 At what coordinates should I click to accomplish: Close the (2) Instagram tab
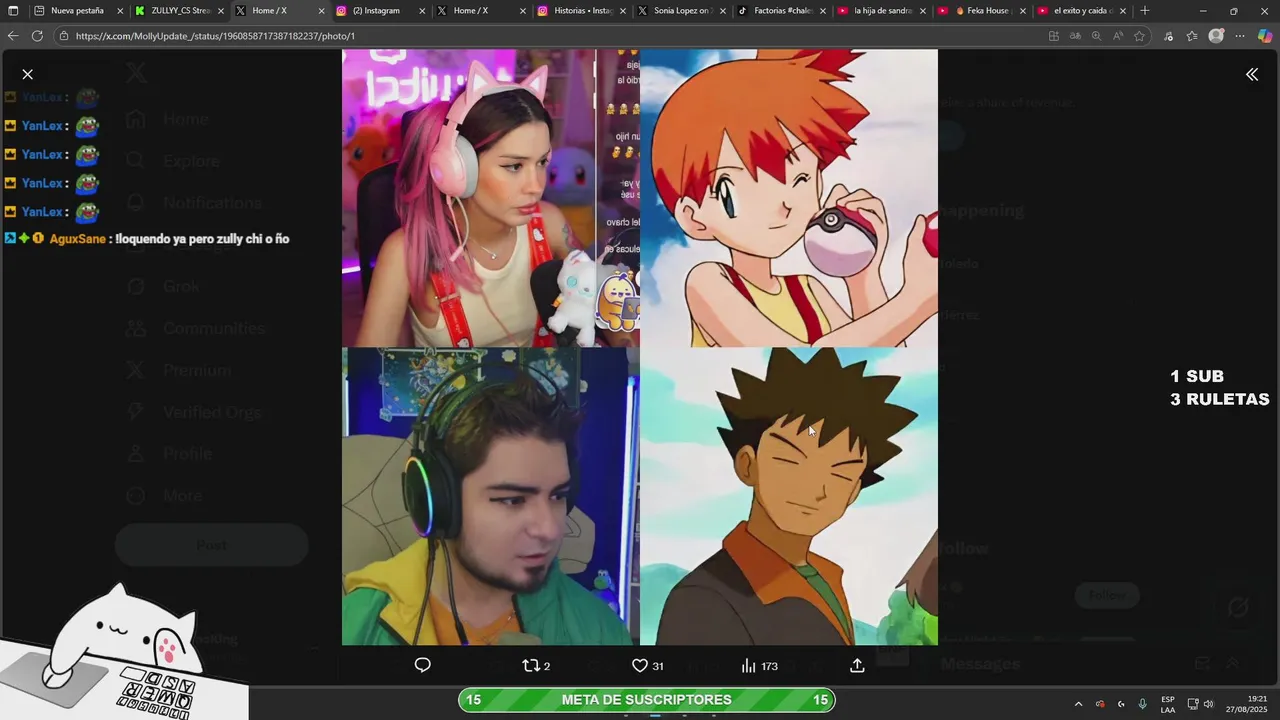422,11
